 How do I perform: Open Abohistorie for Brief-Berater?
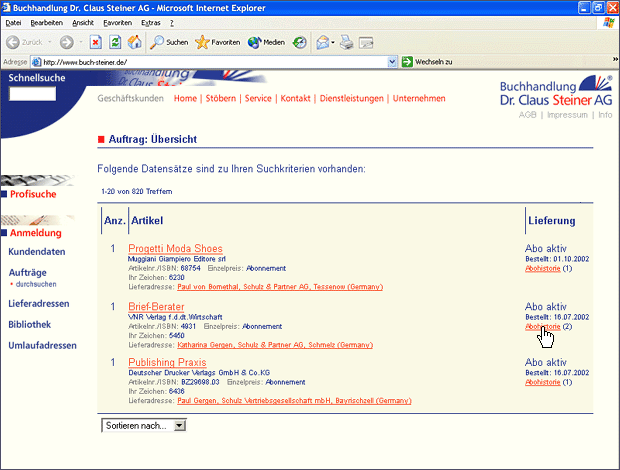pos(542,327)
